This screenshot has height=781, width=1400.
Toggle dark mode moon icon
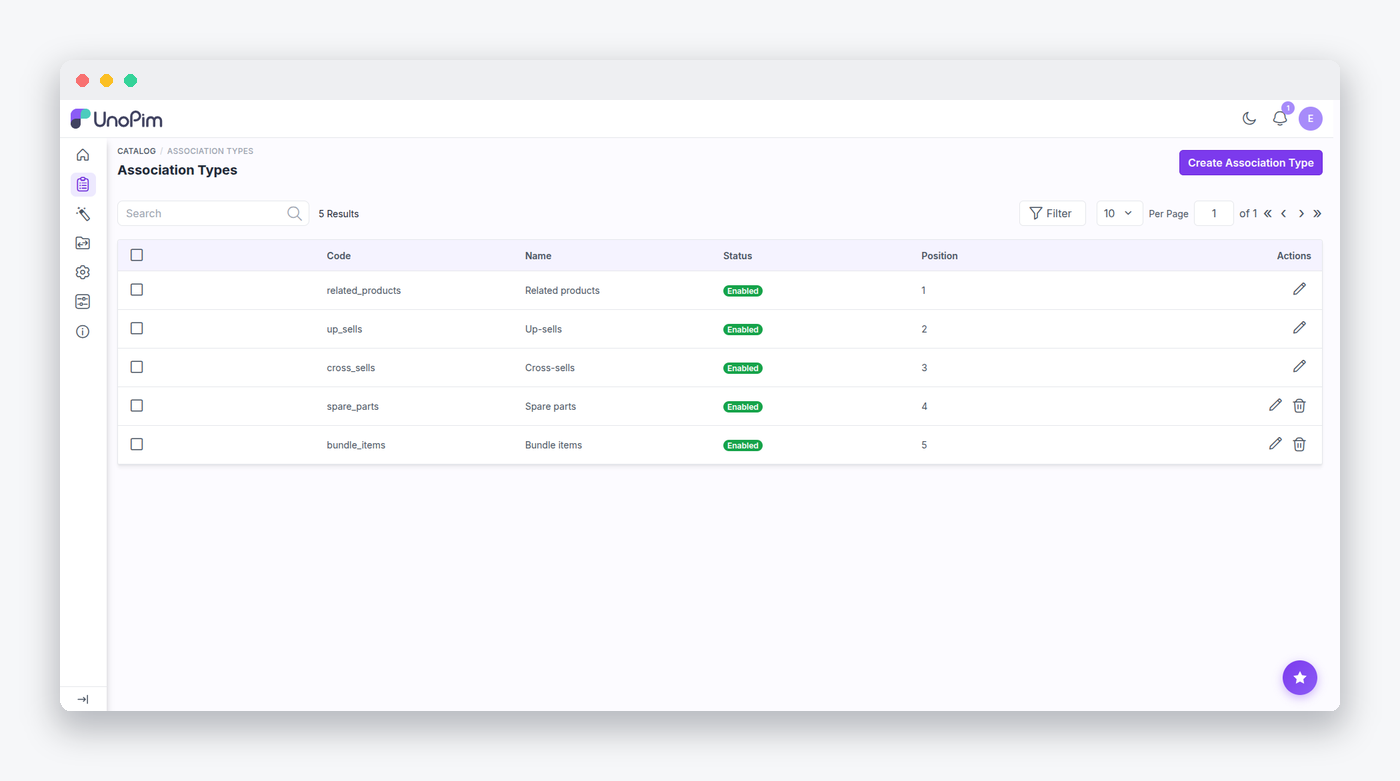1249,118
